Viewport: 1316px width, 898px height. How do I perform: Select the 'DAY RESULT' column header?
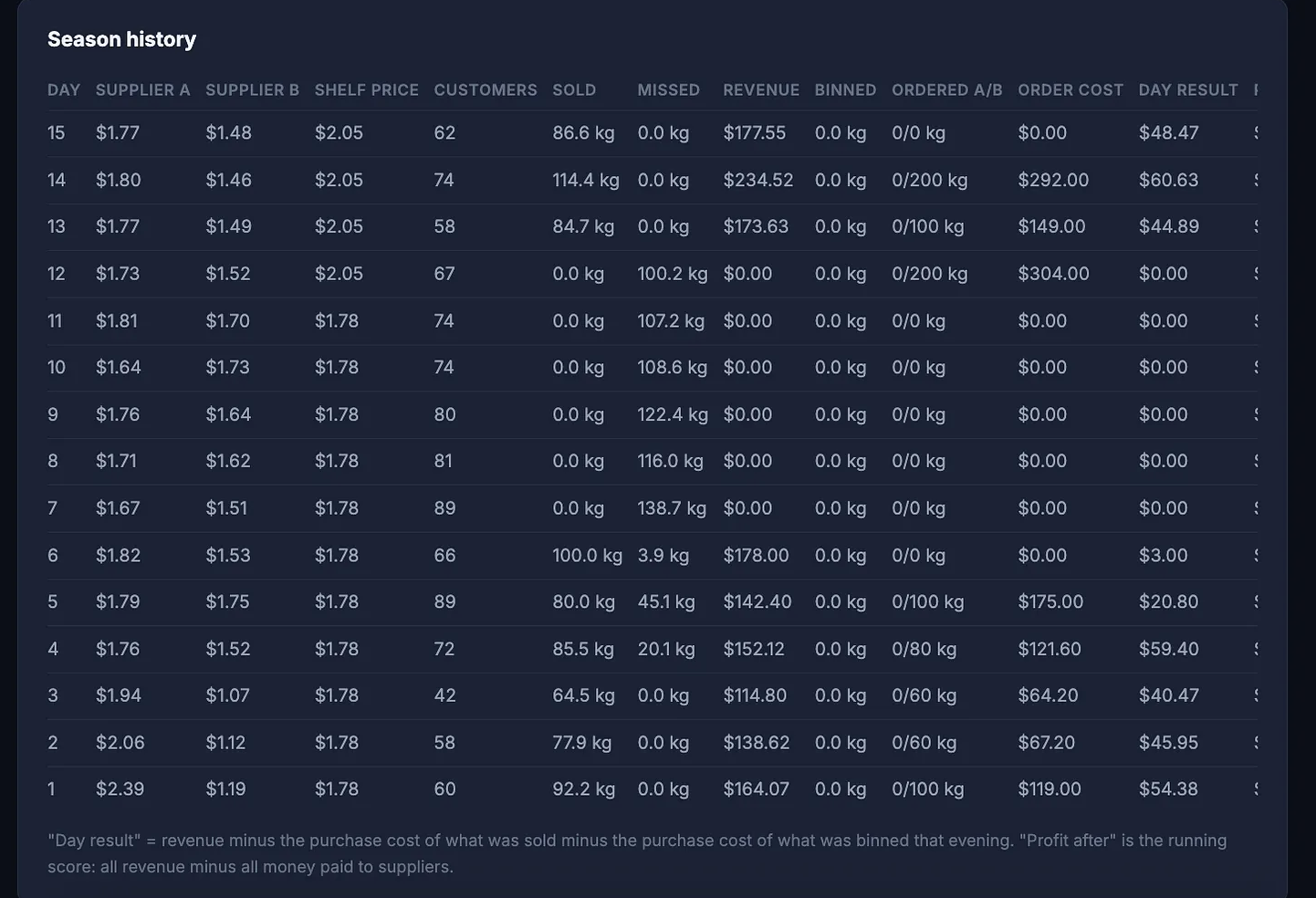1188,90
